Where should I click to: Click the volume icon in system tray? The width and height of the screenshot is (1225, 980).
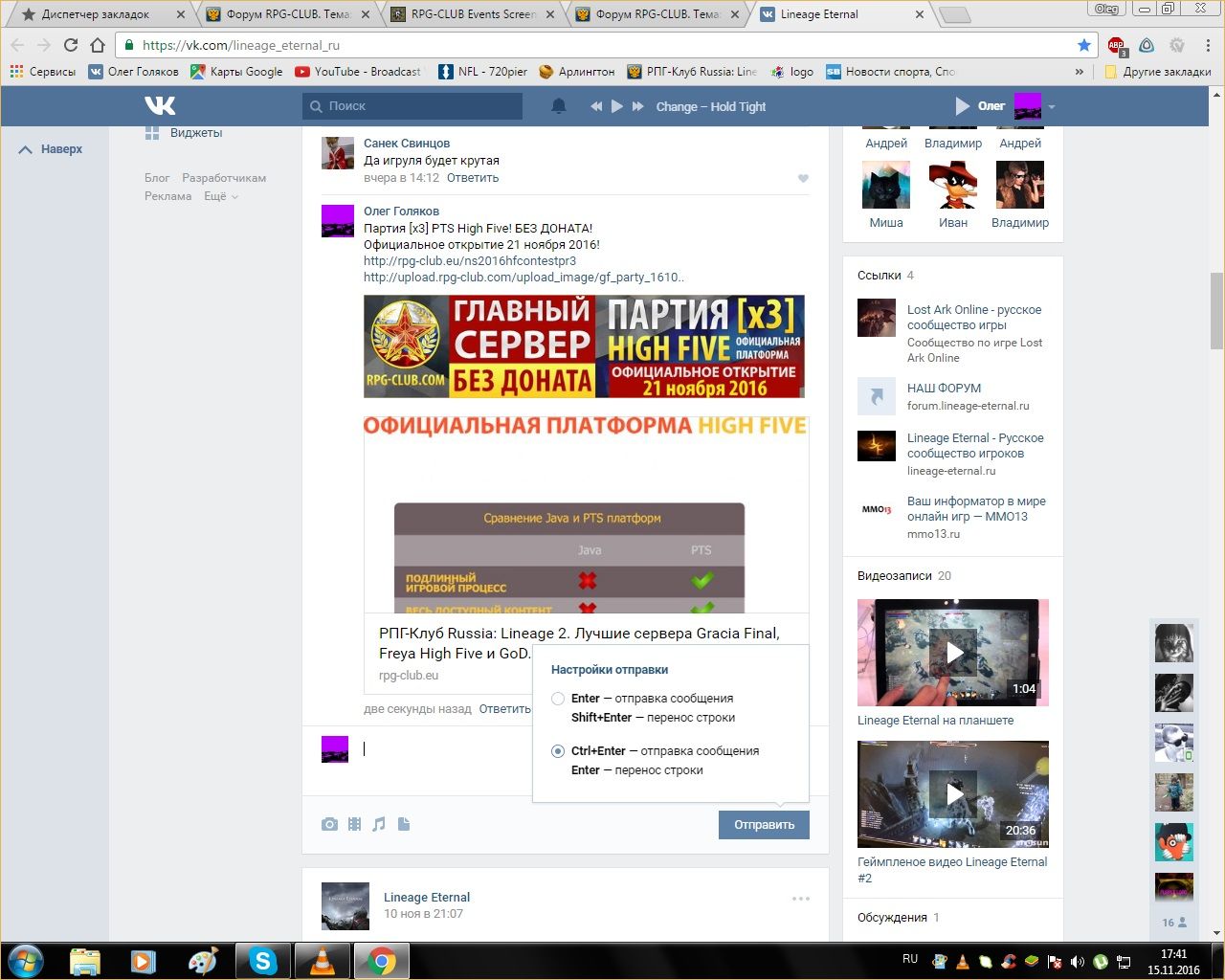pyautogui.click(x=1078, y=961)
